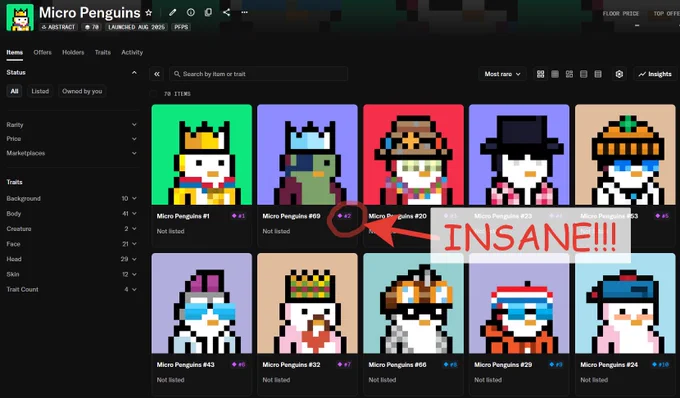Switch to the Offers tab
The image size is (680, 398).
42,52
